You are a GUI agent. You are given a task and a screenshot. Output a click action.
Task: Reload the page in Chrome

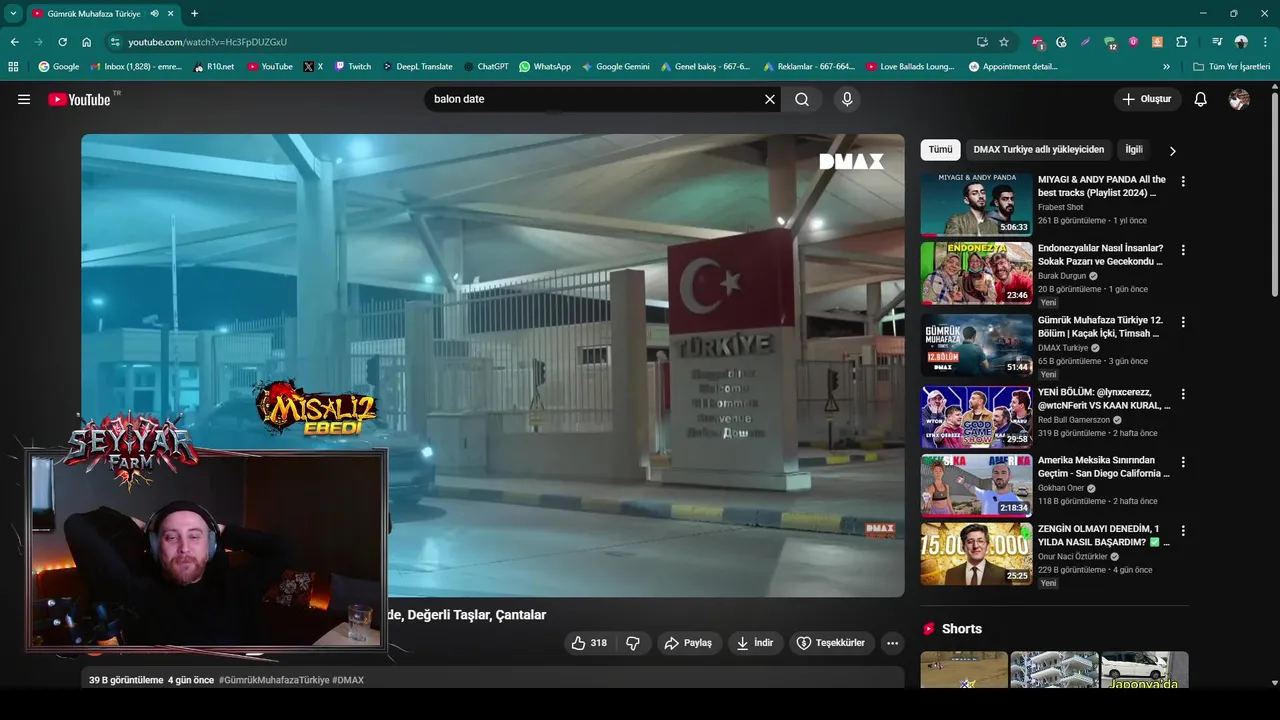coord(62,42)
